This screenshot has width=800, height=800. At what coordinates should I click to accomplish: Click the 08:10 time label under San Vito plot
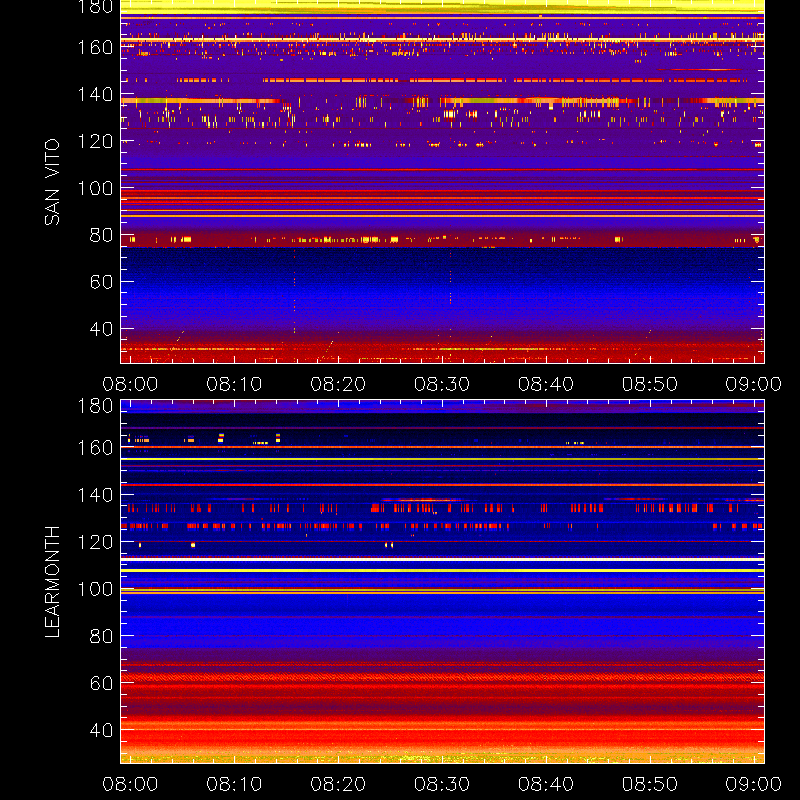pos(234,384)
